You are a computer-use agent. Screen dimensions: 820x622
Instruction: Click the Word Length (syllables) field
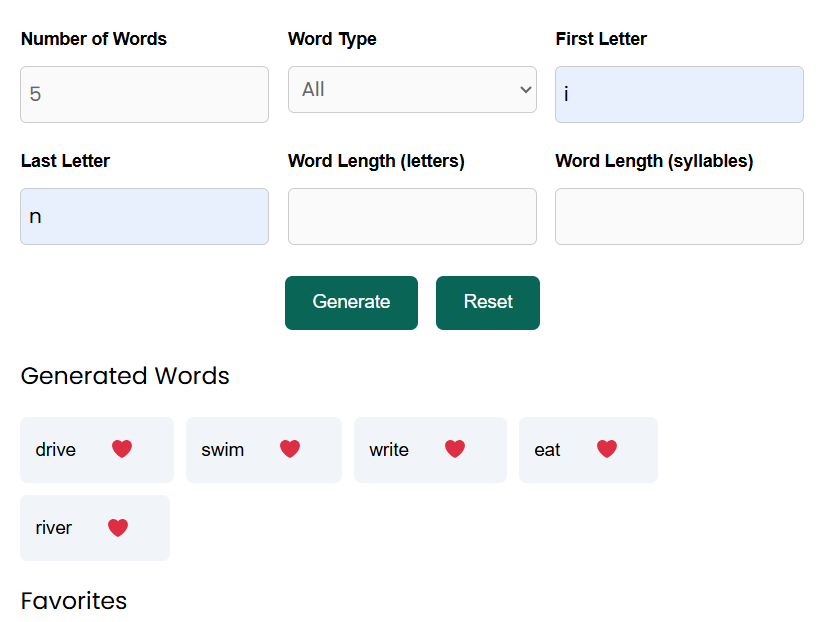[679, 216]
